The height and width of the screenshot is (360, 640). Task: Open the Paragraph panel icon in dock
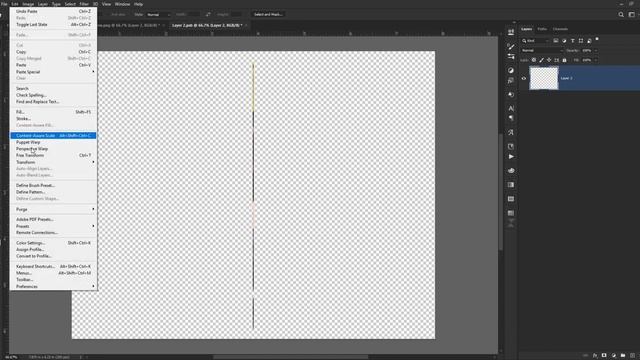(511, 118)
